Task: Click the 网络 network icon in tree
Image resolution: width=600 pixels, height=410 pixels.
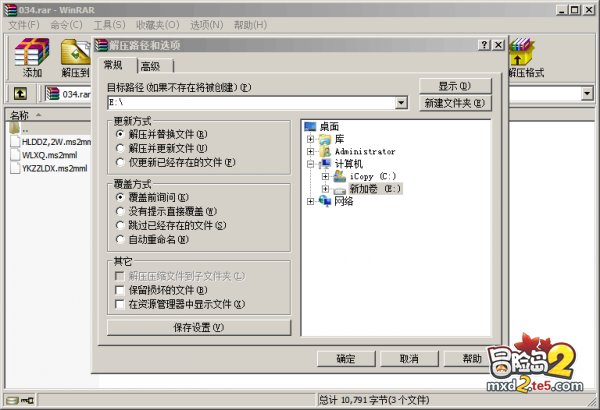Action: pyautogui.click(x=325, y=201)
